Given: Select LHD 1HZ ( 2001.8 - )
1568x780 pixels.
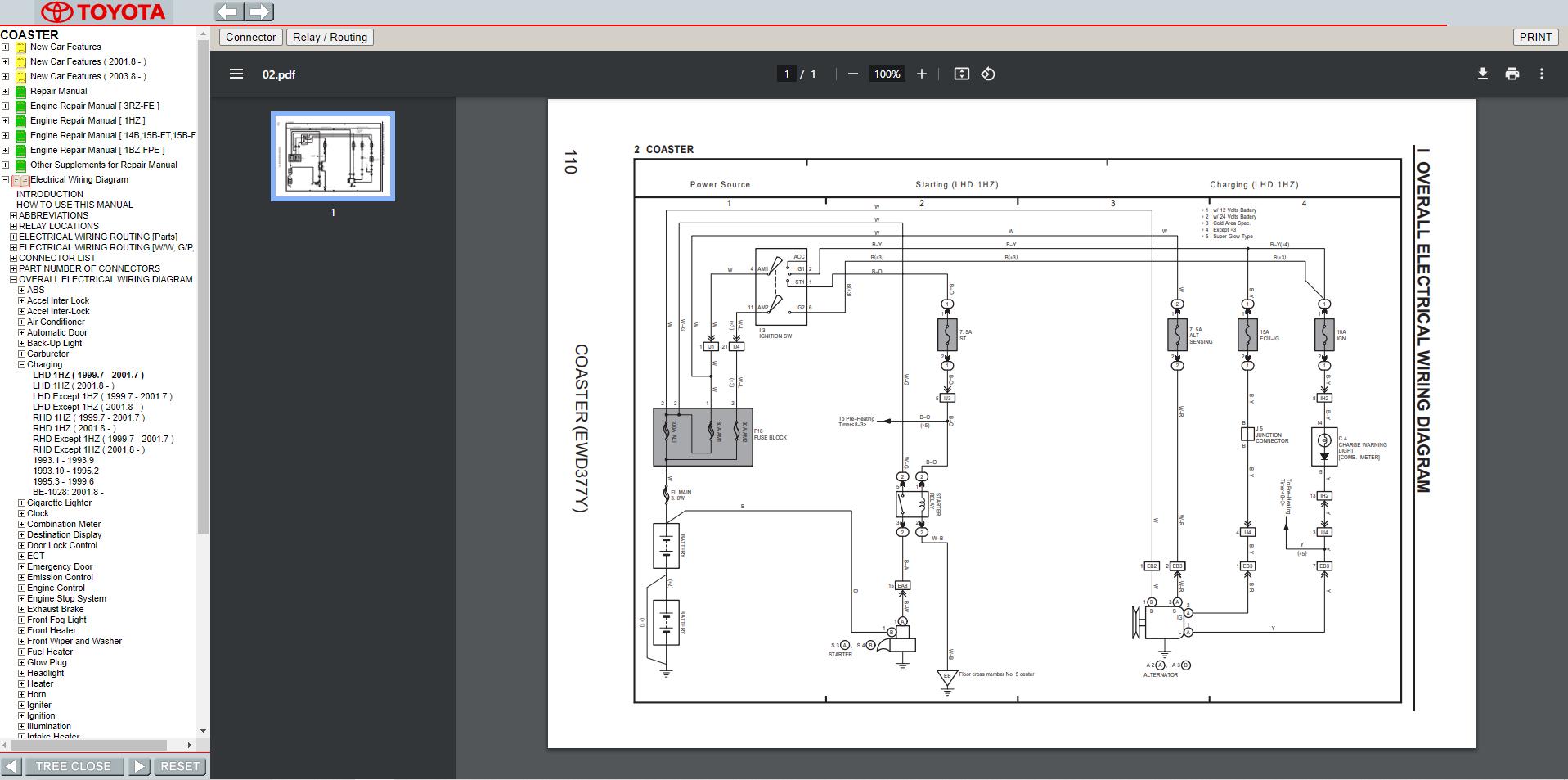Looking at the screenshot, I should coord(74,386).
